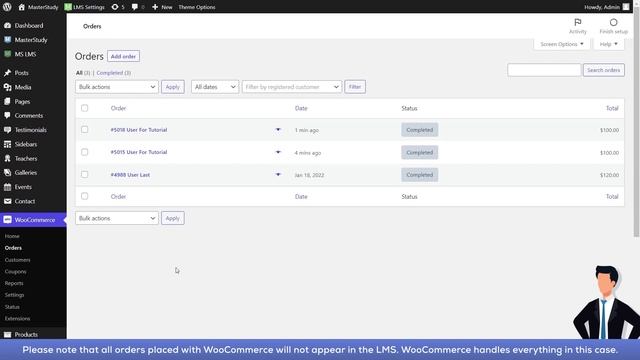Open MasterStudy in the sidebar

31,40
